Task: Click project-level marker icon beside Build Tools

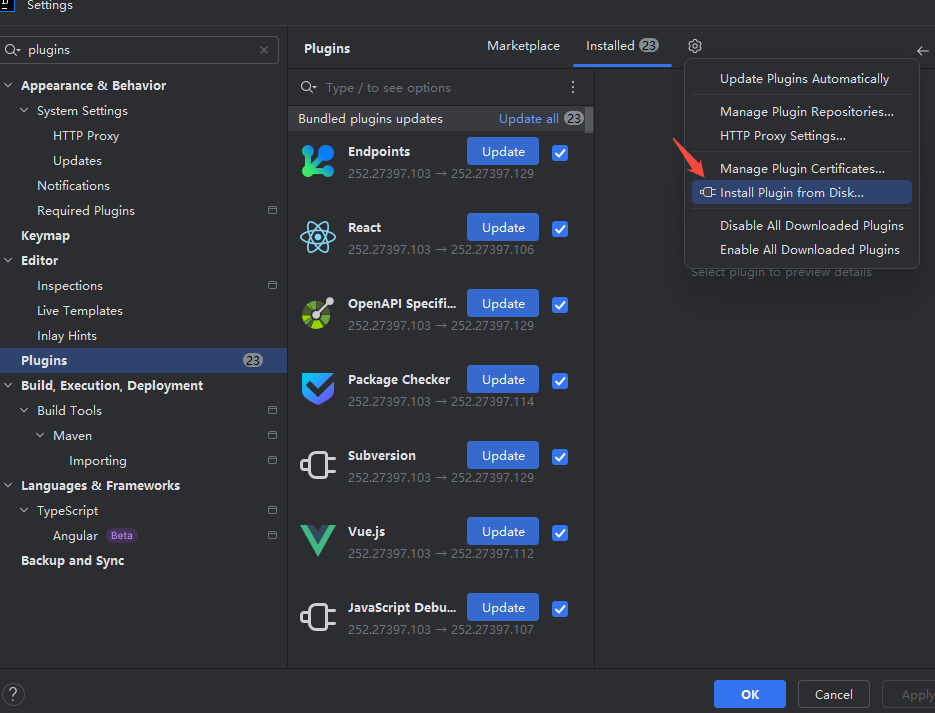Action: (x=273, y=410)
